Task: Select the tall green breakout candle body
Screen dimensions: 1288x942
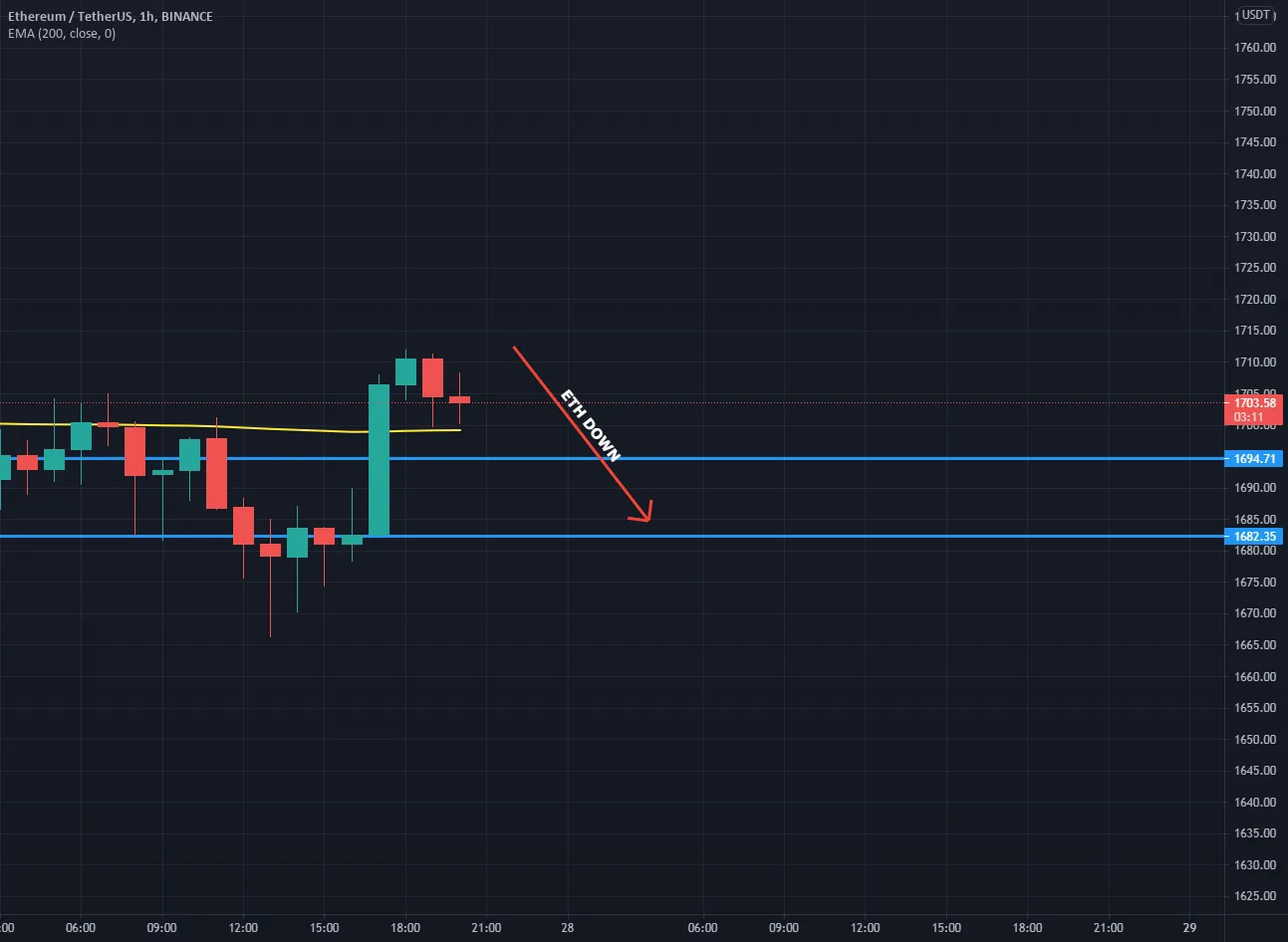Action: 379,460
